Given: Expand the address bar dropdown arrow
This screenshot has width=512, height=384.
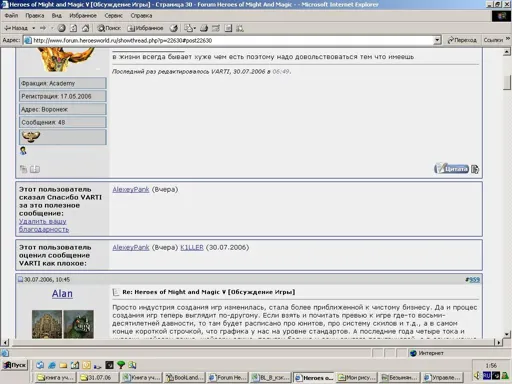Looking at the screenshot, I should 437,40.
